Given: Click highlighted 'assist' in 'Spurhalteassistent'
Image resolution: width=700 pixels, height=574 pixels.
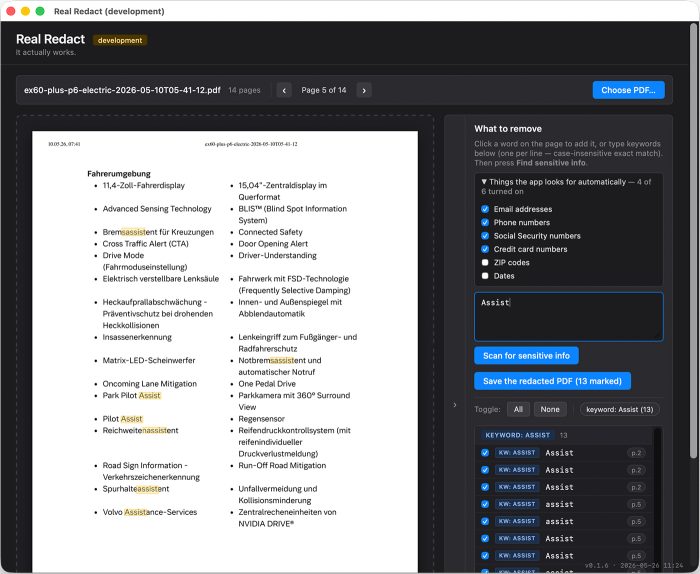Looking at the screenshot, I should (x=146, y=489).
